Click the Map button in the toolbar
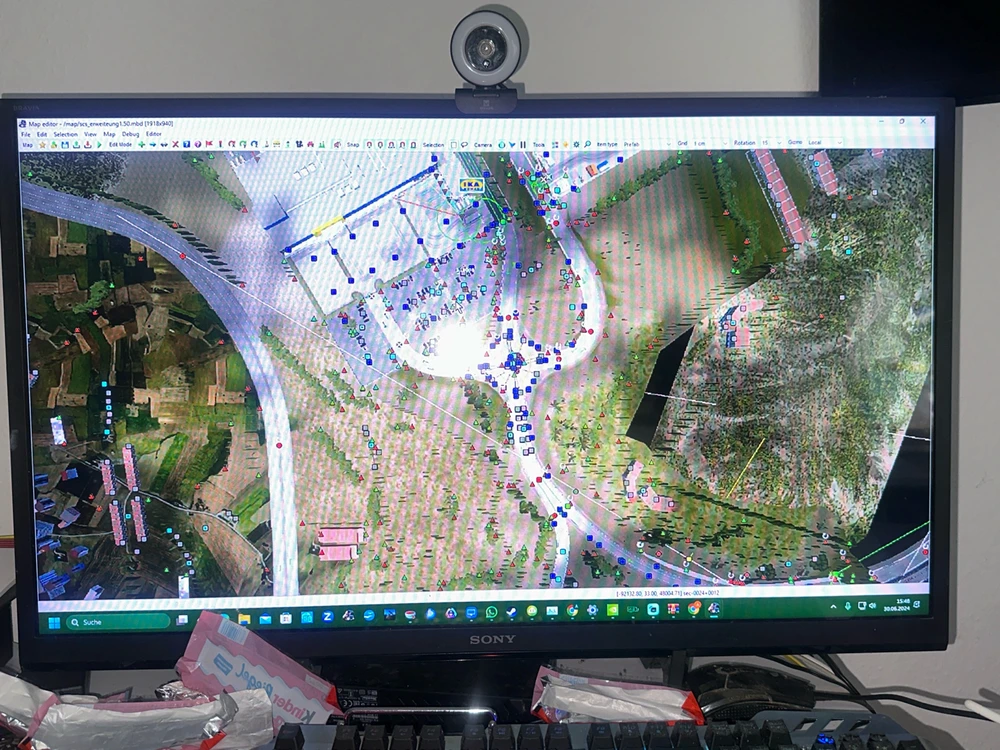 pos(28,145)
